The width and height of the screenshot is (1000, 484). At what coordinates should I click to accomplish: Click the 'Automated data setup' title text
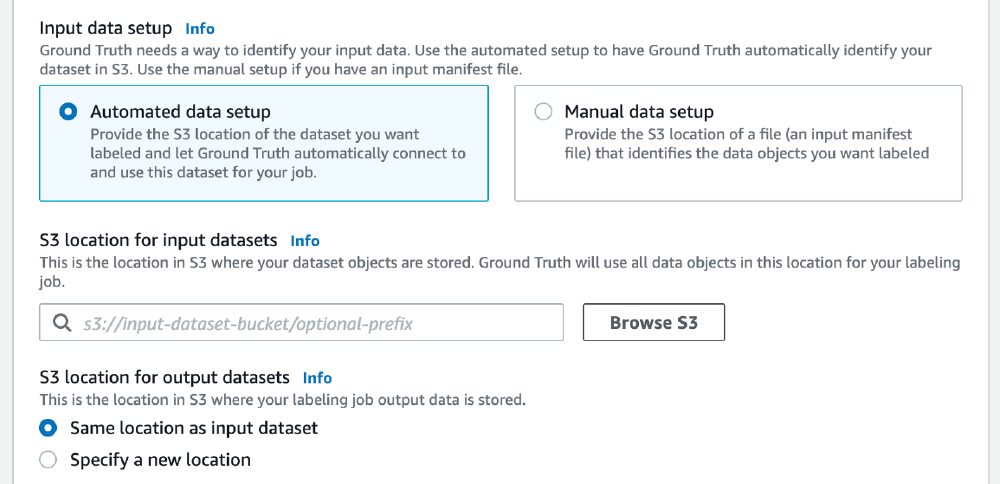point(180,112)
